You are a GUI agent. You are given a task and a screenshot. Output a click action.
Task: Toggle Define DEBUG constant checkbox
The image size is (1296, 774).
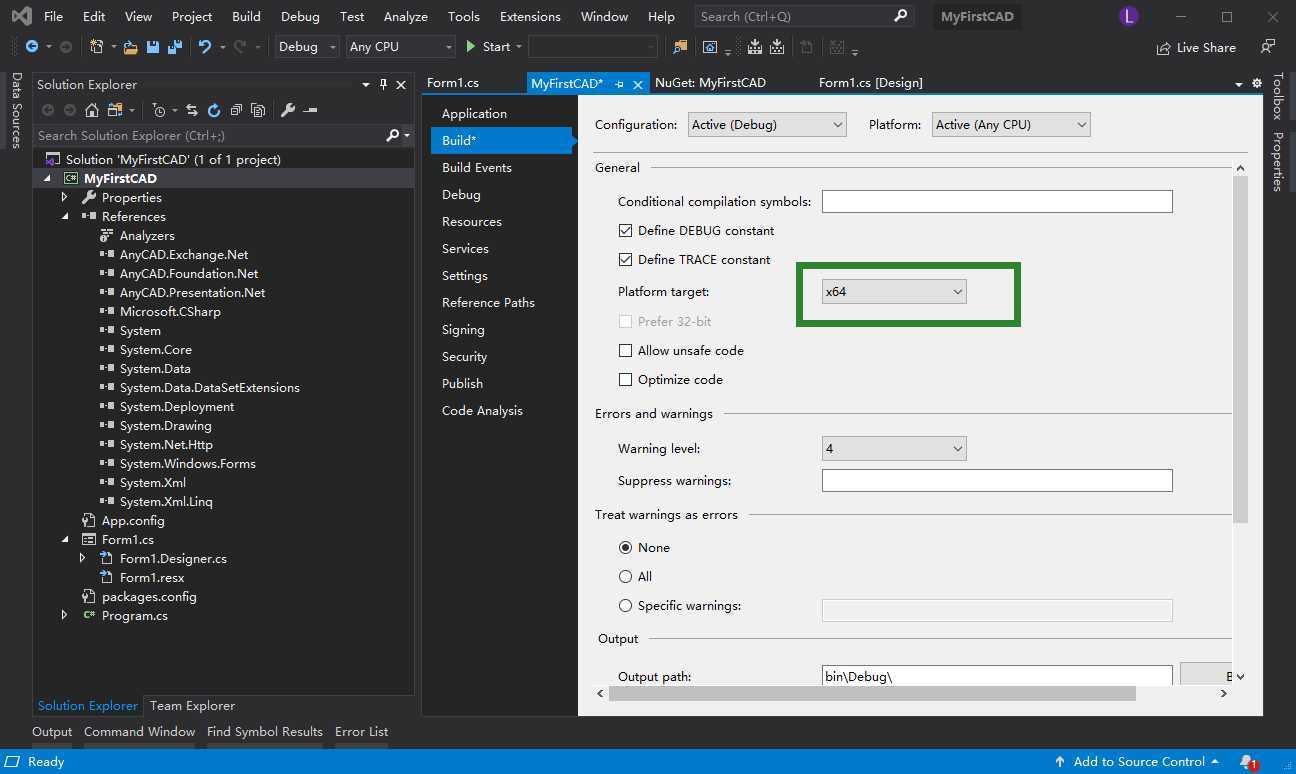[x=626, y=230]
